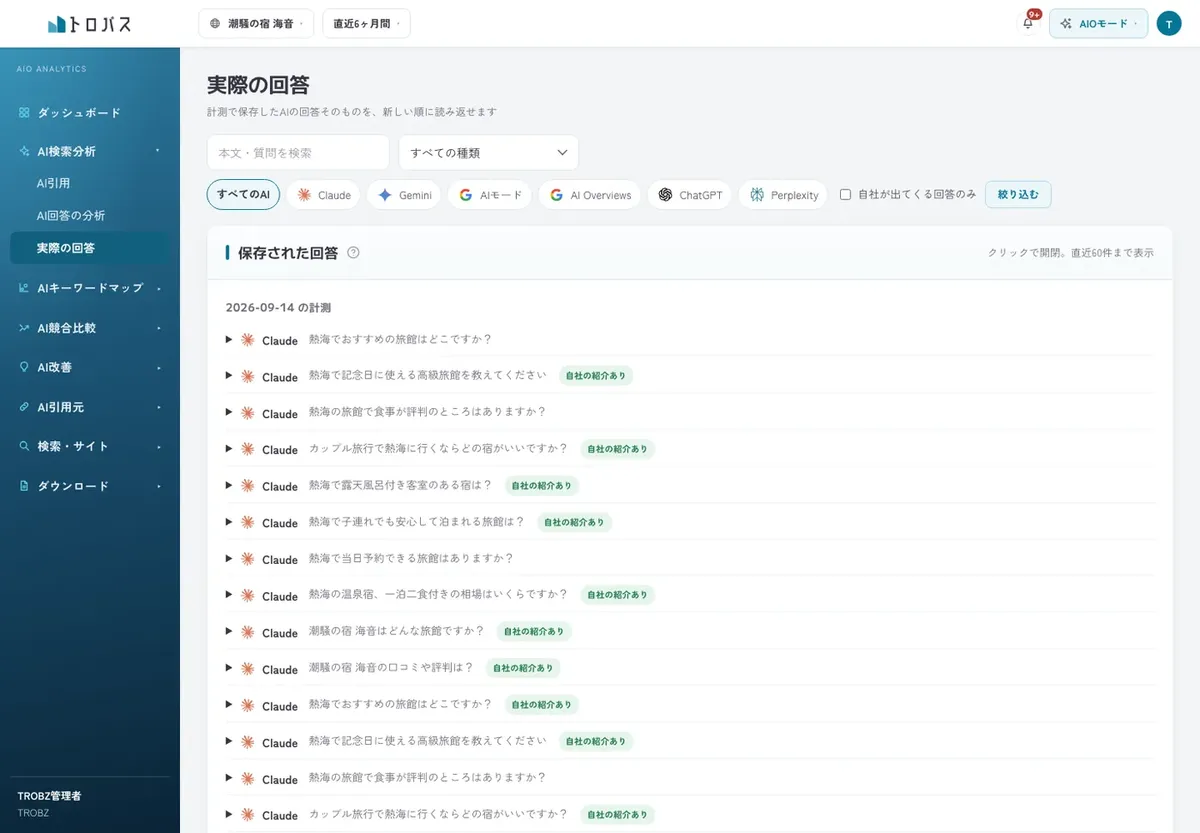
Task: Select the AI Overviews filter tab
Action: 590,195
